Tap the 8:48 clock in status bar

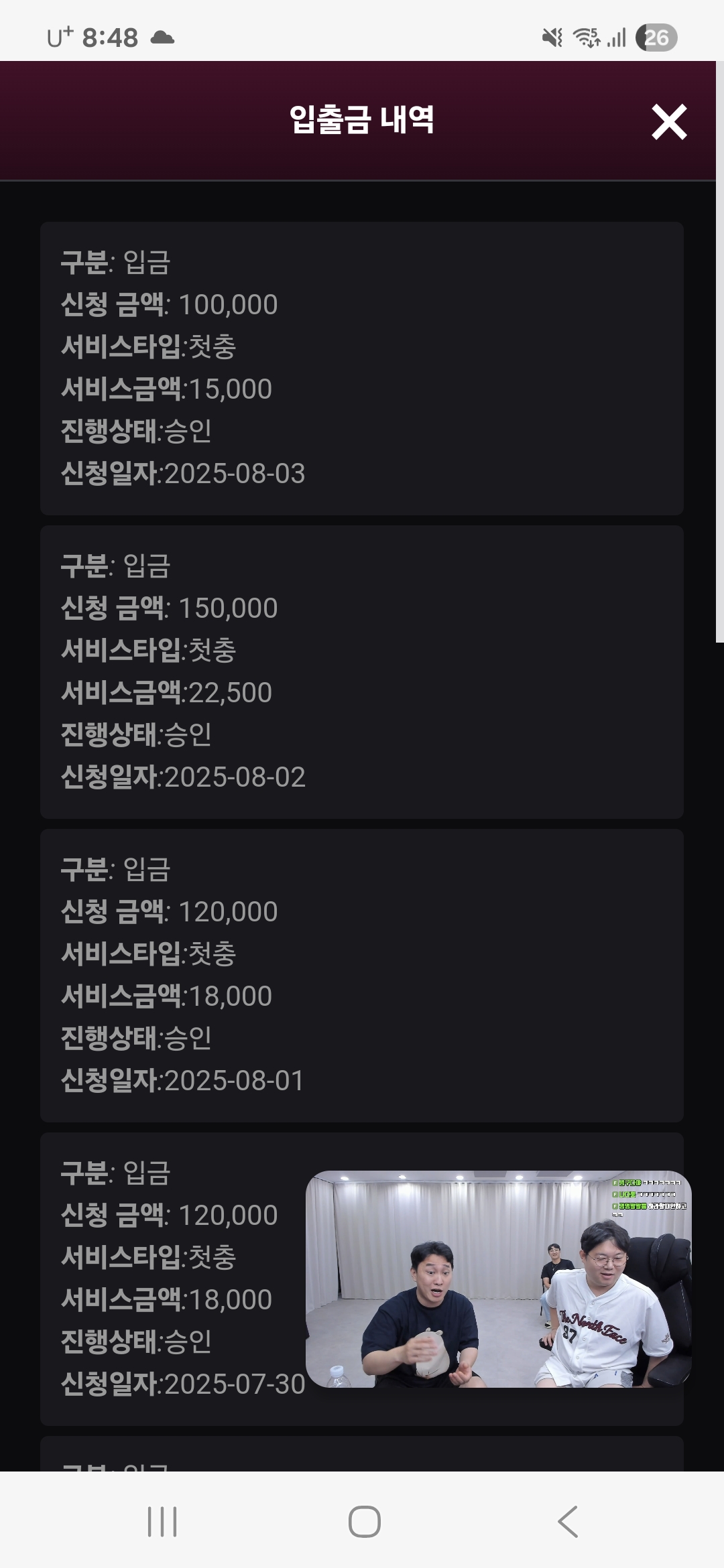(x=110, y=38)
